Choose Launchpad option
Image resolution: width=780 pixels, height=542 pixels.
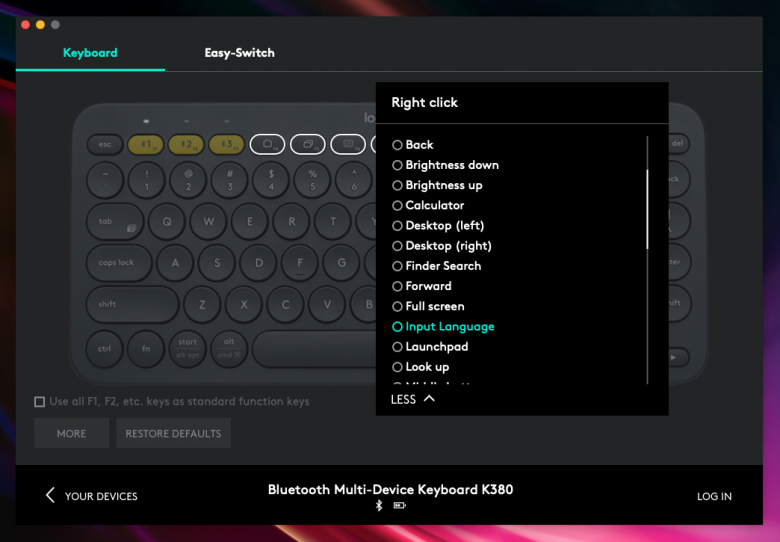430,347
